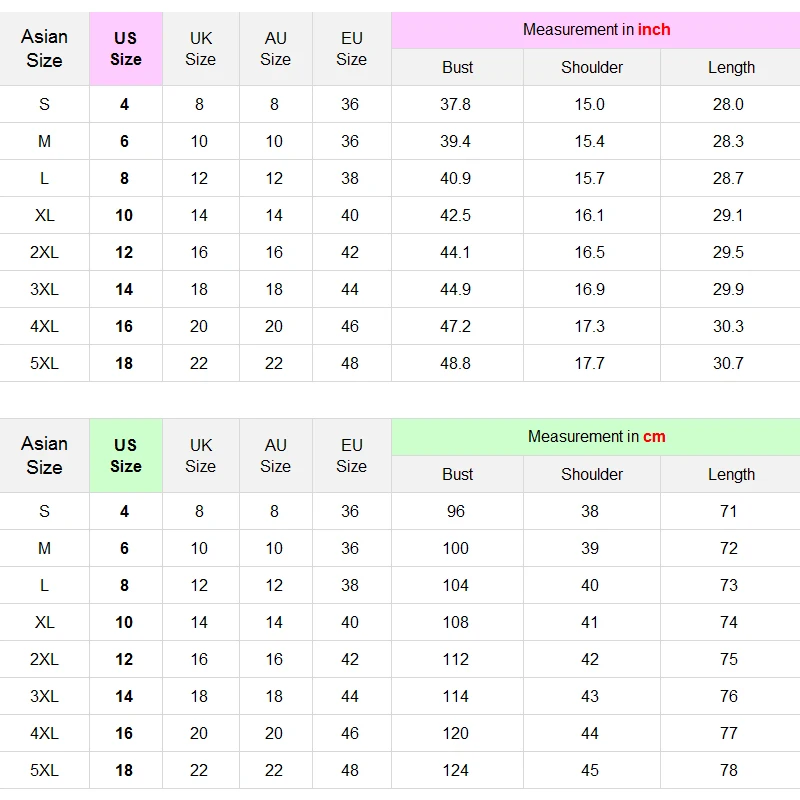Image resolution: width=800 pixels, height=800 pixels.
Task: Click the Measurement in inch header
Action: coord(596,30)
